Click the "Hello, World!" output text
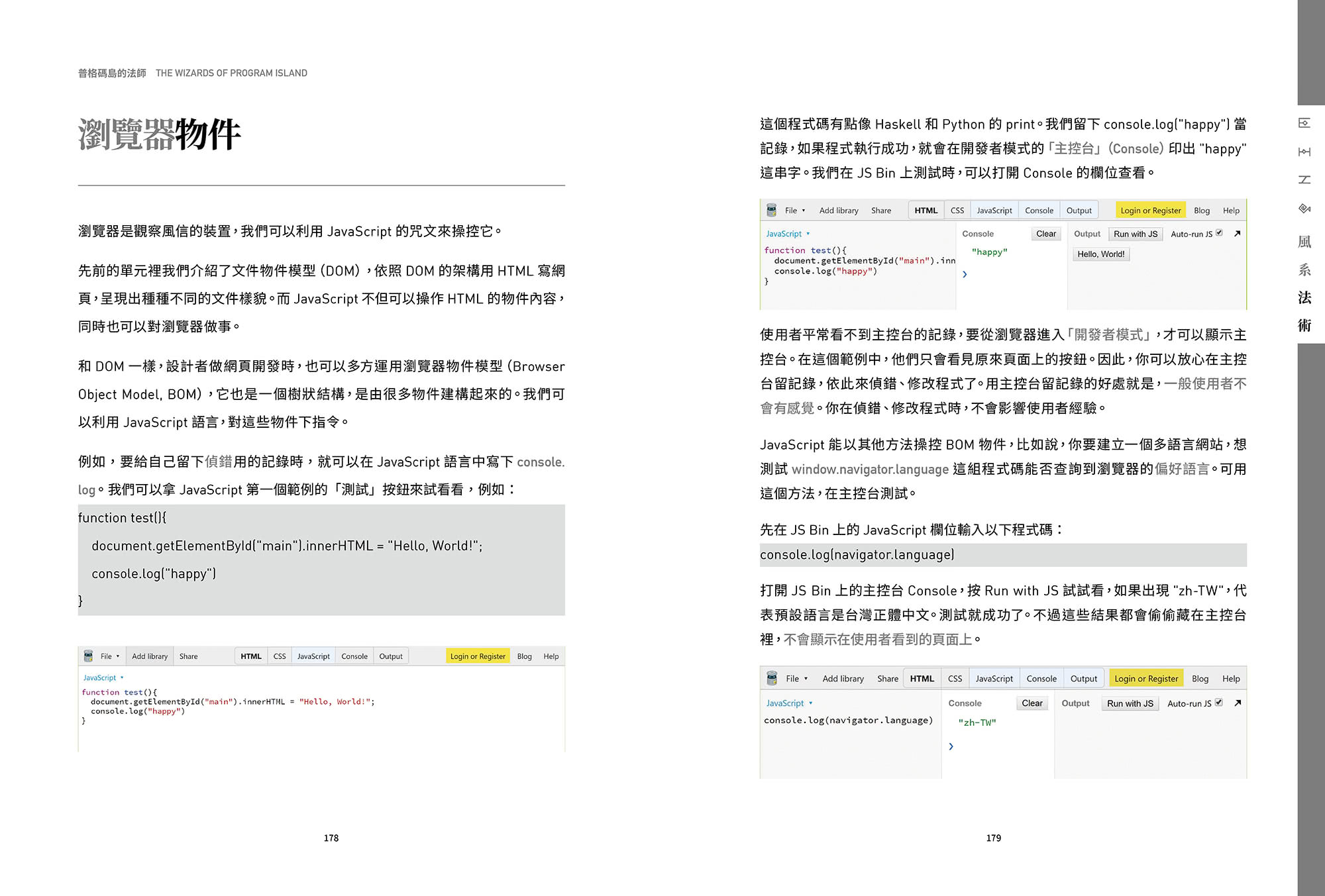This screenshot has width=1325, height=896. (x=1101, y=254)
